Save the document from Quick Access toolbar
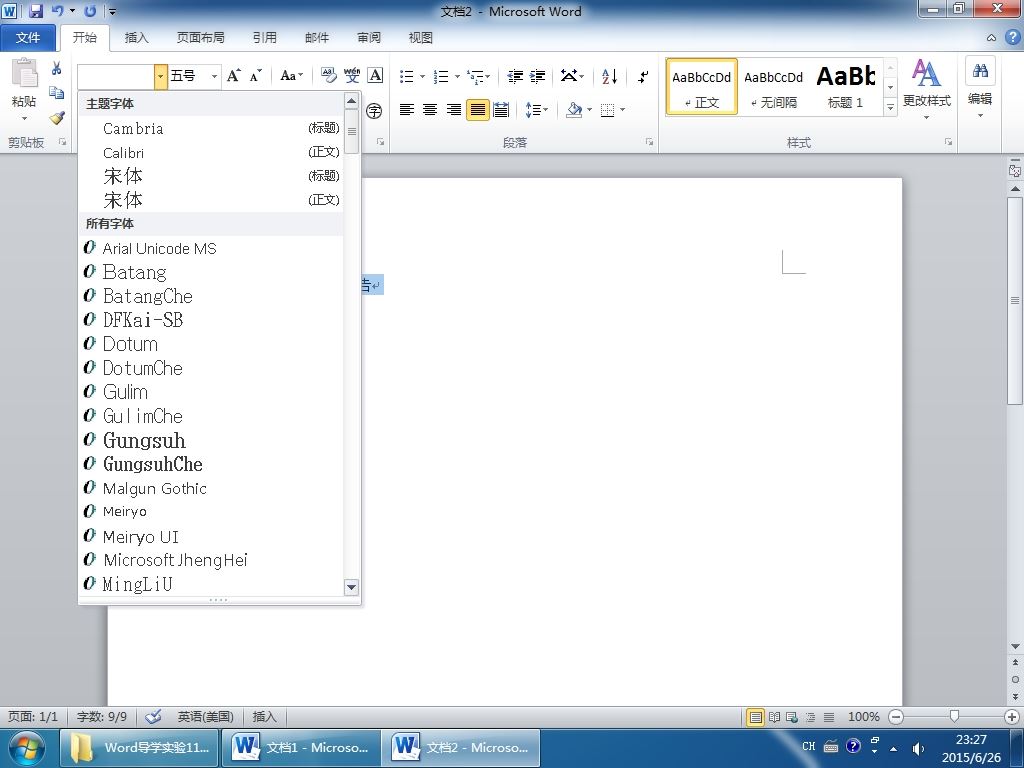Viewport: 1024px width, 768px height. pos(36,11)
